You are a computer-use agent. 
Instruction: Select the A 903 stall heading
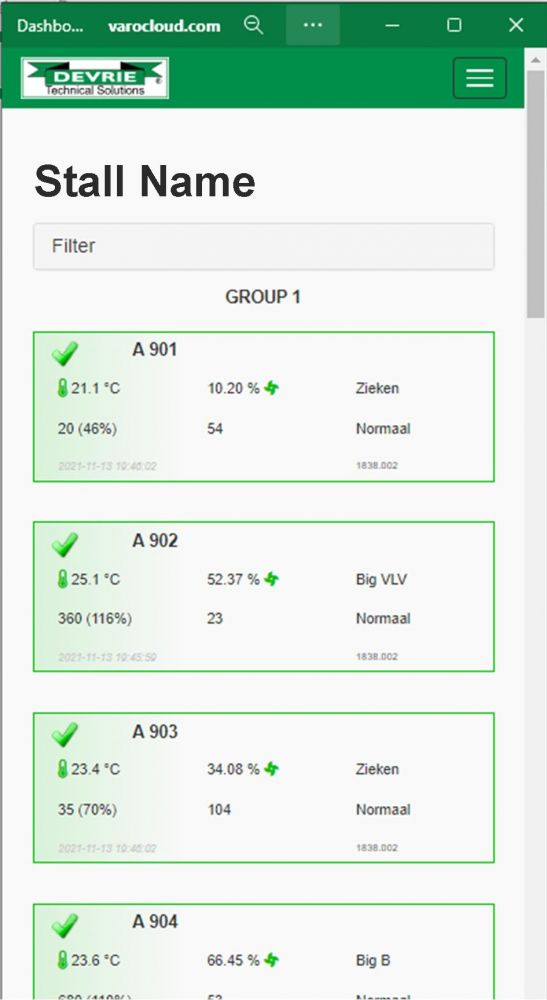pos(155,732)
